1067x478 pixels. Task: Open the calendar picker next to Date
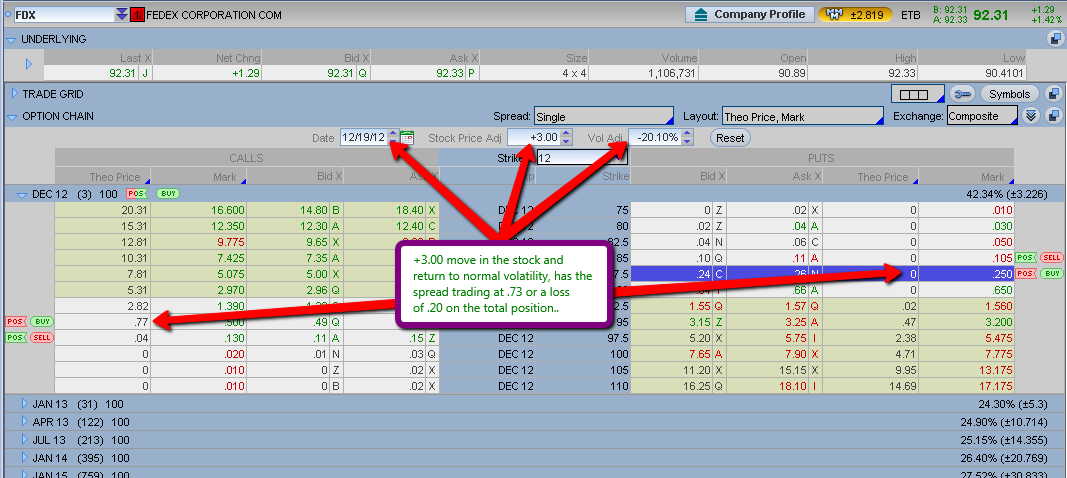407,137
